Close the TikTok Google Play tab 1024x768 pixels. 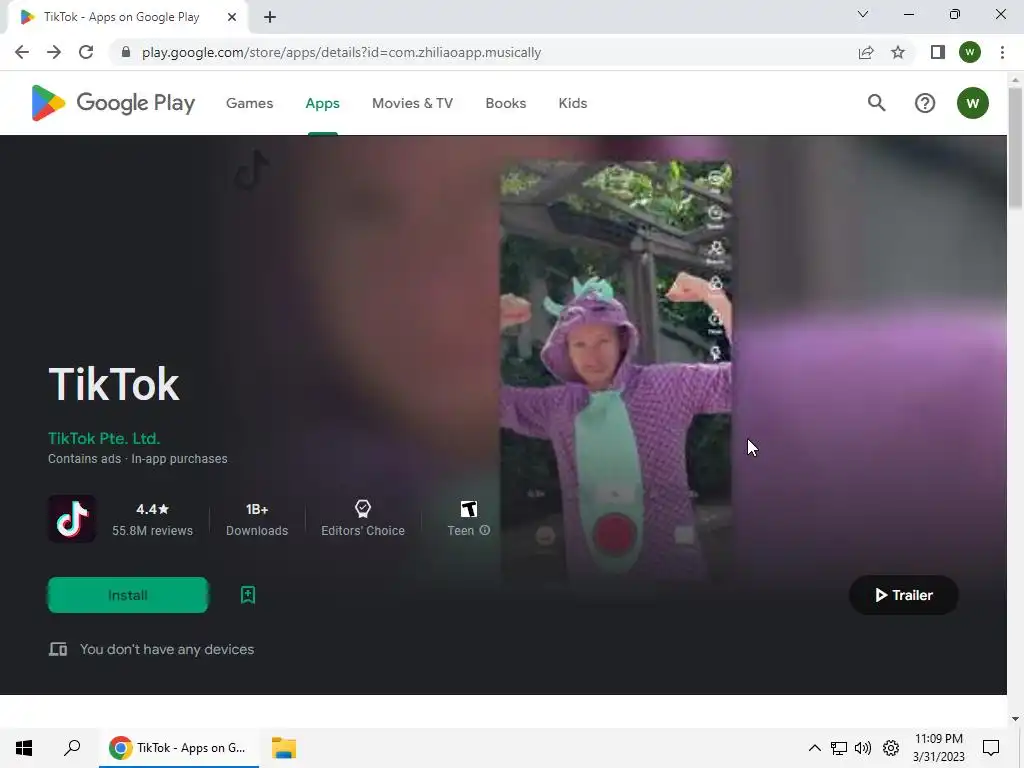click(x=232, y=17)
